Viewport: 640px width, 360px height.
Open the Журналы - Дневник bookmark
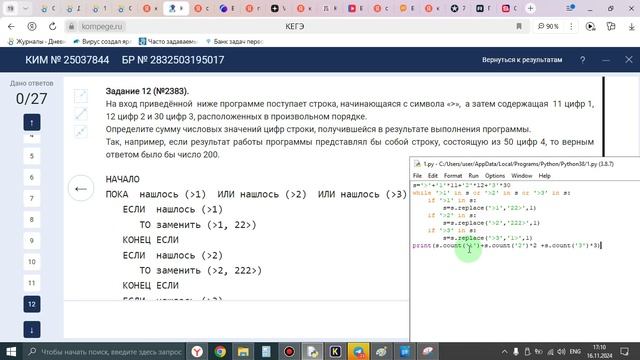click(x=37, y=42)
